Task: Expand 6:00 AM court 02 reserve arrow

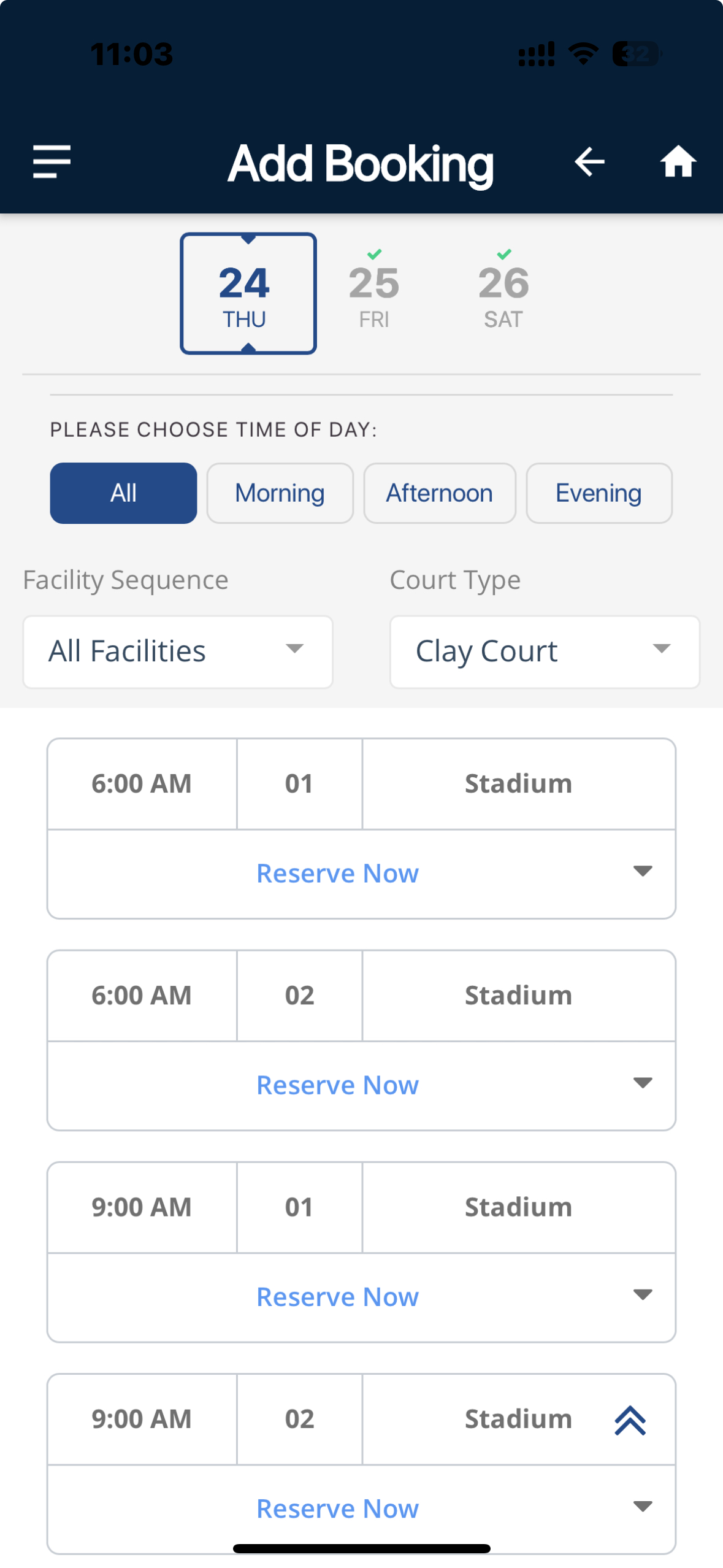Action: pyautogui.click(x=642, y=1083)
